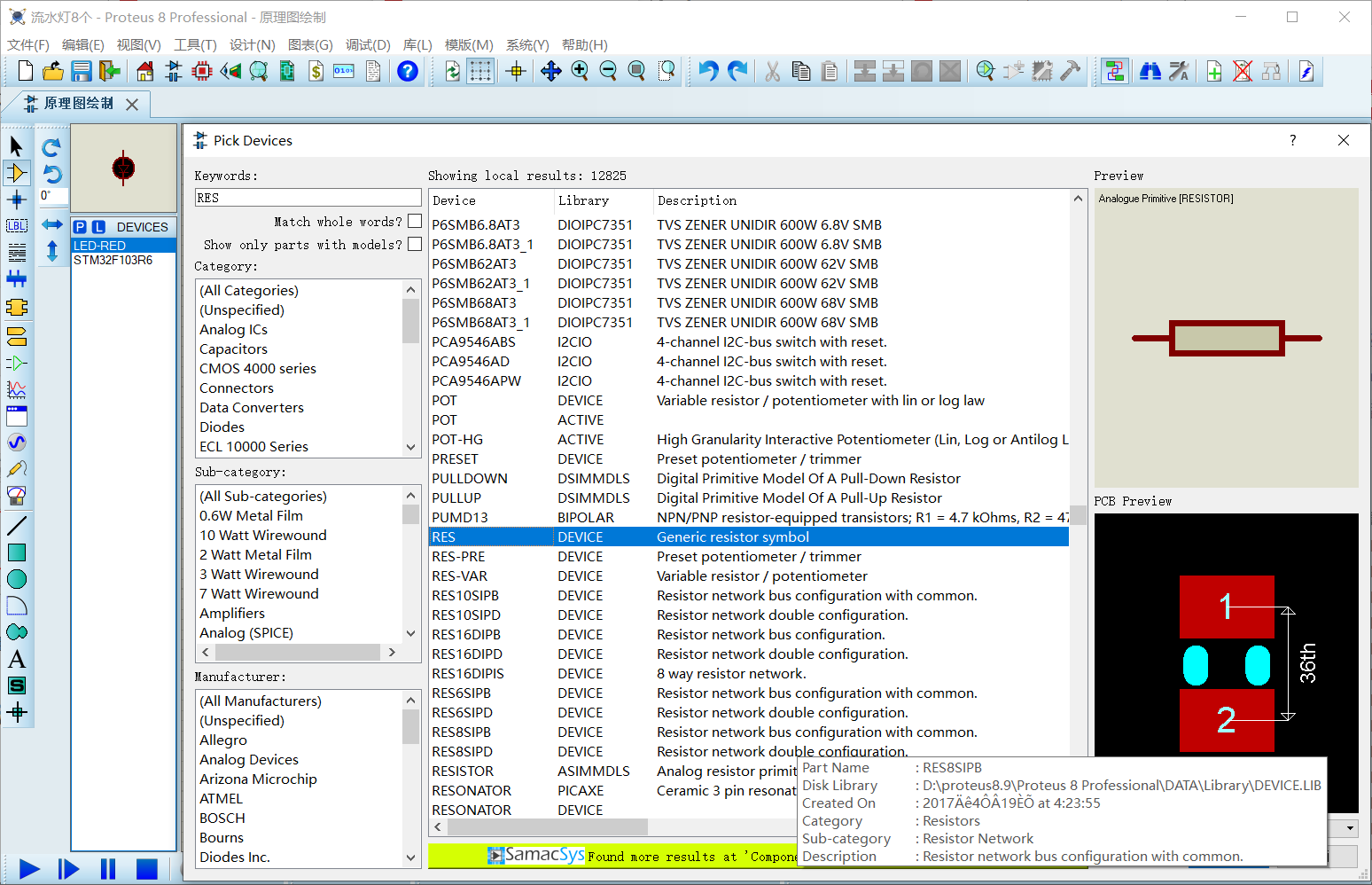Click the Remove Sheet red X icon
This screenshot has height=885, width=1372.
1243,71
